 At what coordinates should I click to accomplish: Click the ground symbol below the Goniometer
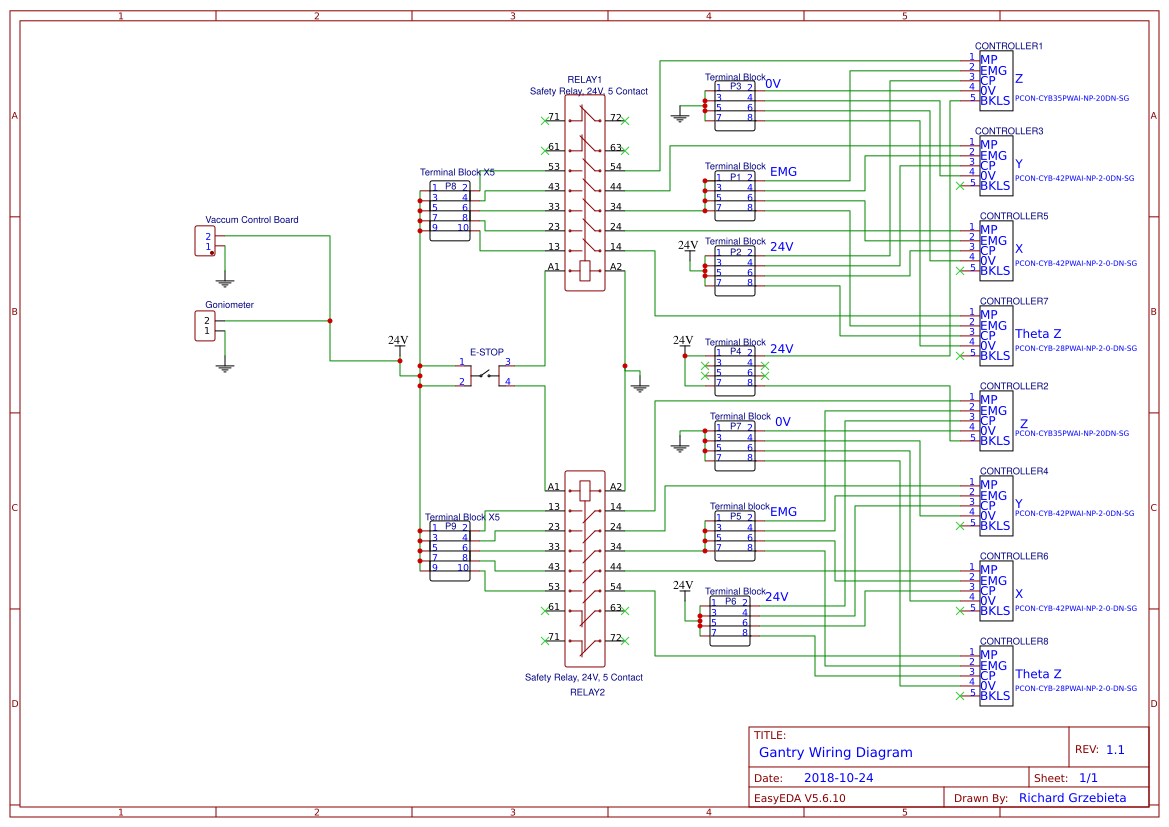[x=223, y=368]
